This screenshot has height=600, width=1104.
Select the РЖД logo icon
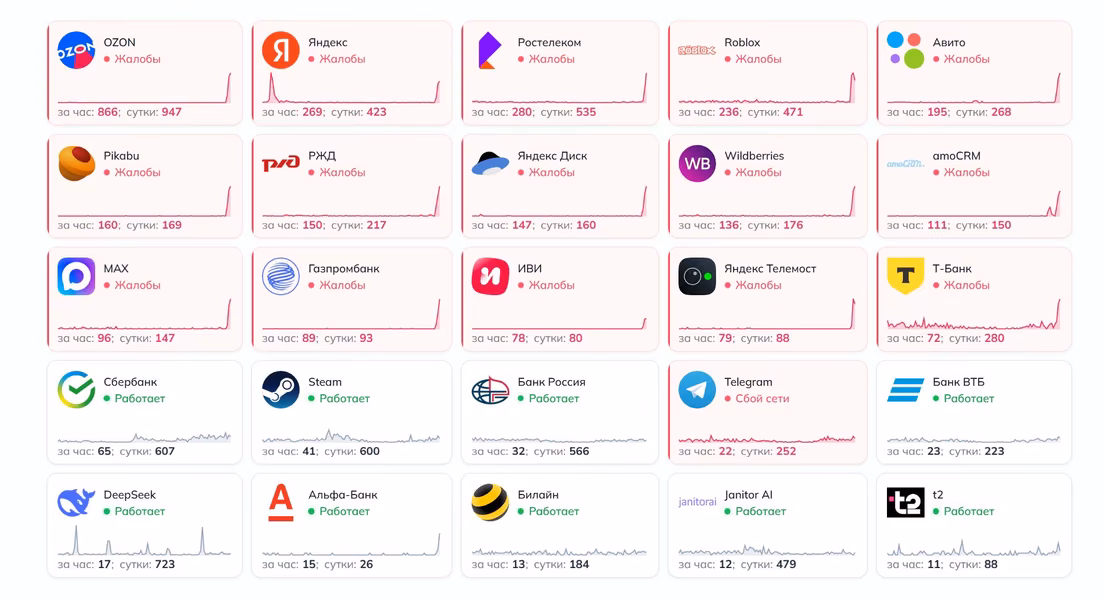click(281, 163)
